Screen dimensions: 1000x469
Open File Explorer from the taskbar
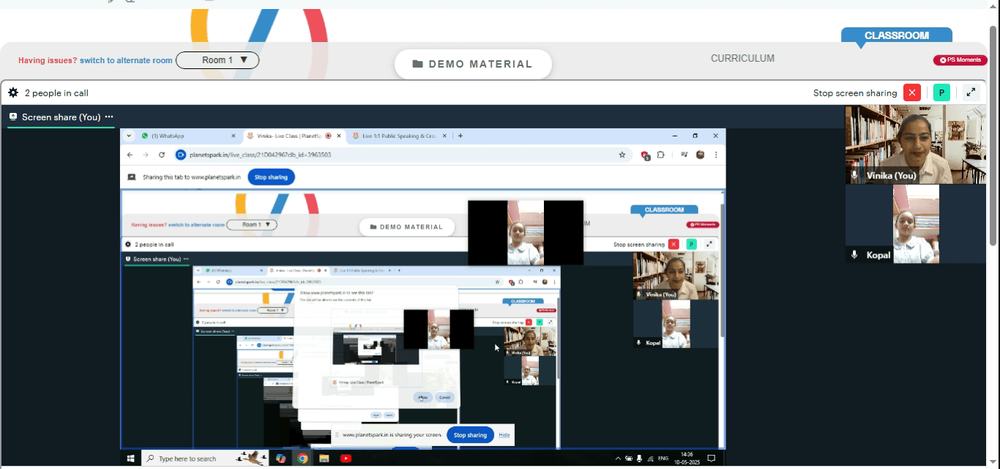click(324, 458)
